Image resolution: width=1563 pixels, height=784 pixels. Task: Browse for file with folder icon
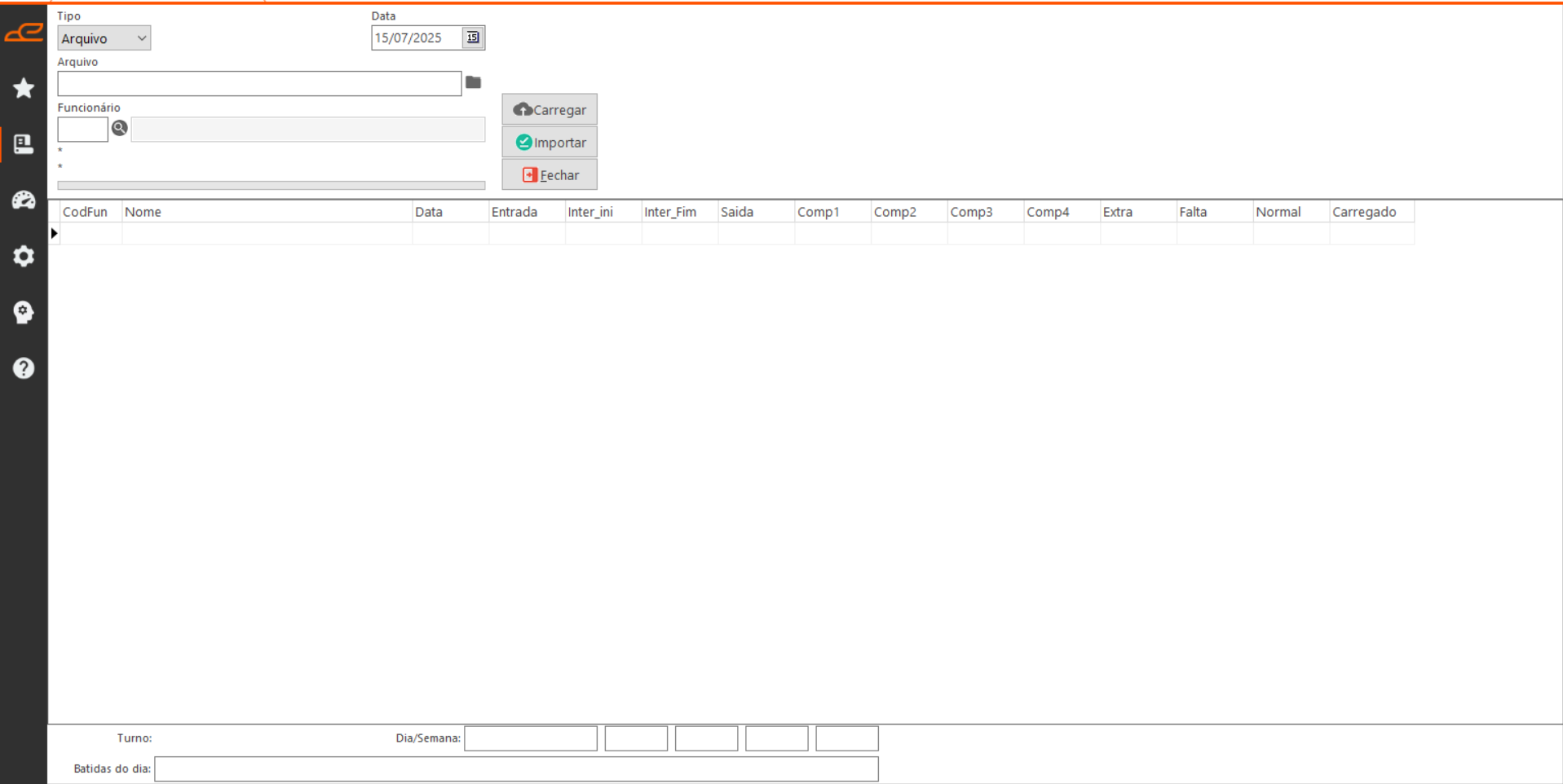point(473,82)
